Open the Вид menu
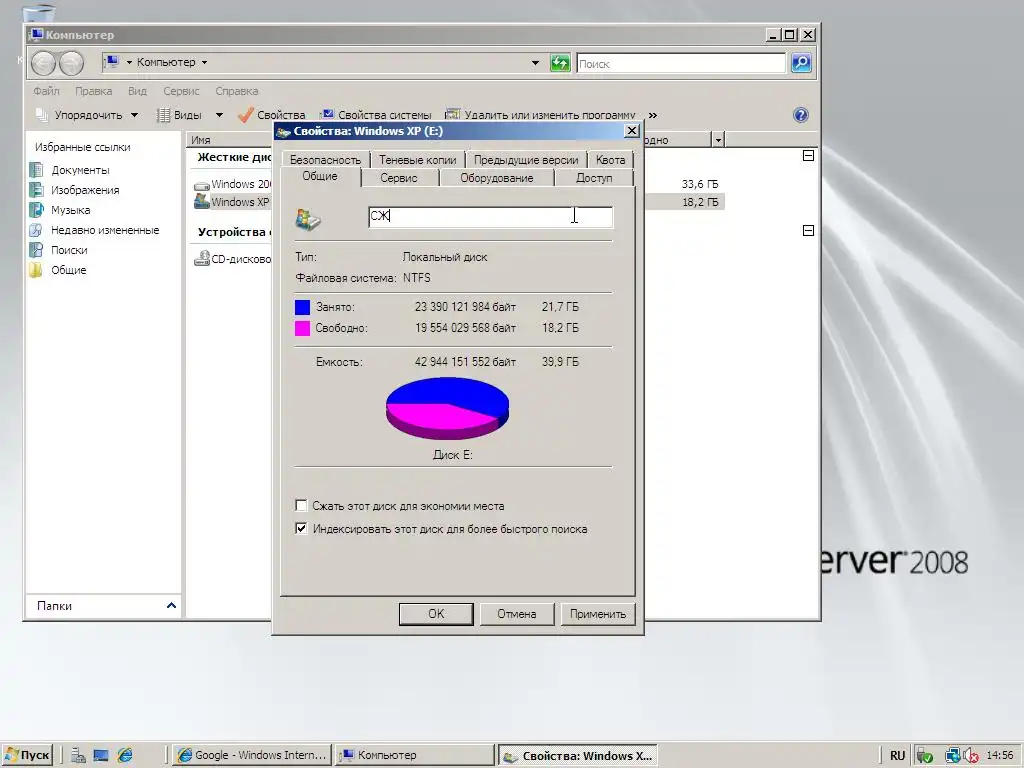Screen dimensions: 1024x768 137,91
